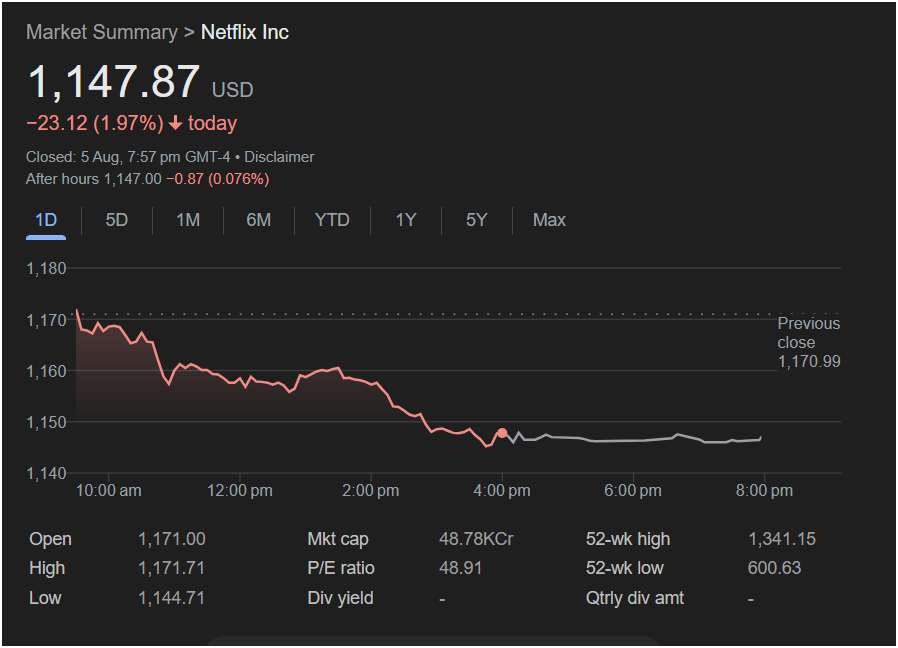This screenshot has width=898, height=648.
Task: Open the 1M chart range
Action: pyautogui.click(x=188, y=220)
